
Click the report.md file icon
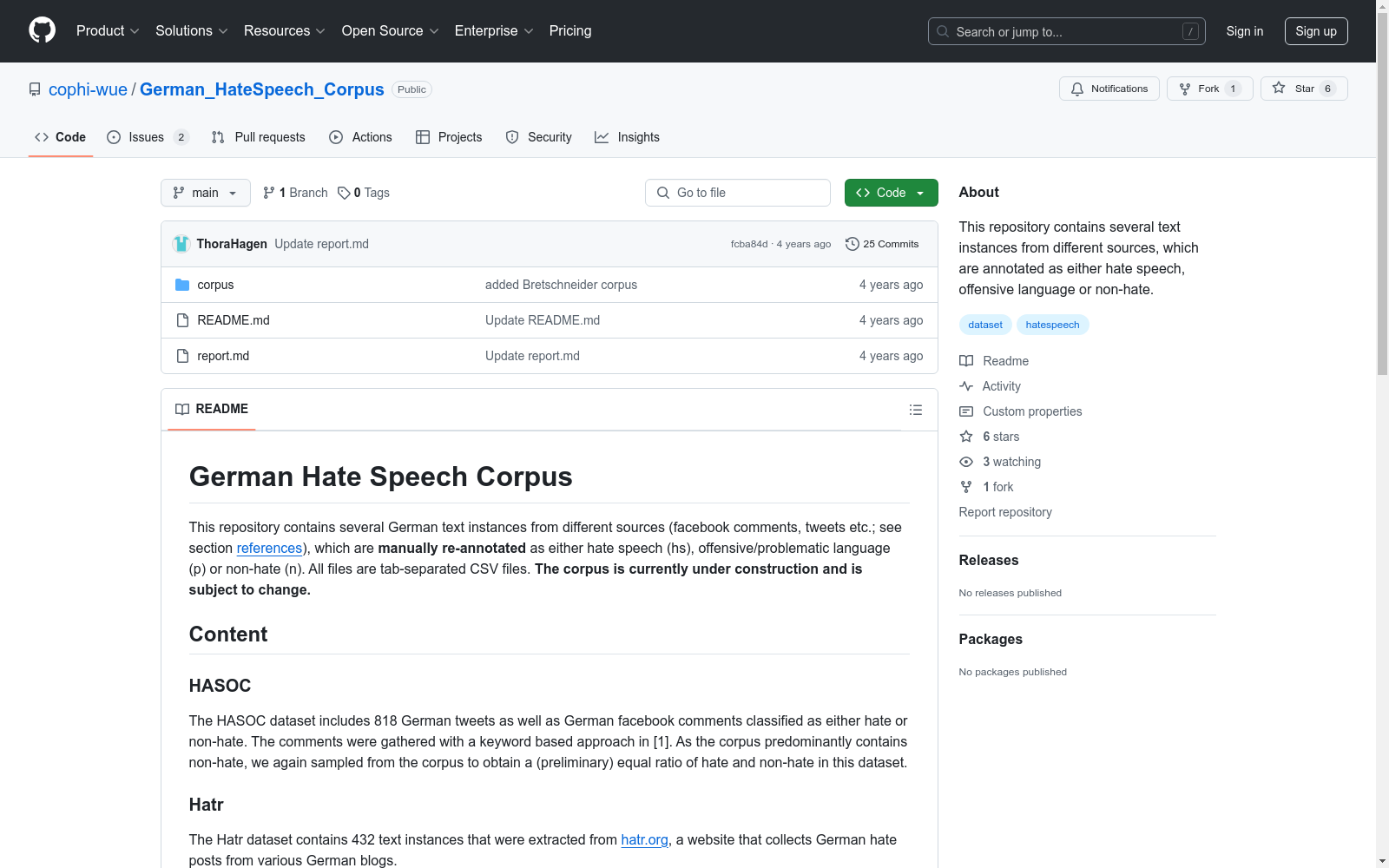click(182, 356)
